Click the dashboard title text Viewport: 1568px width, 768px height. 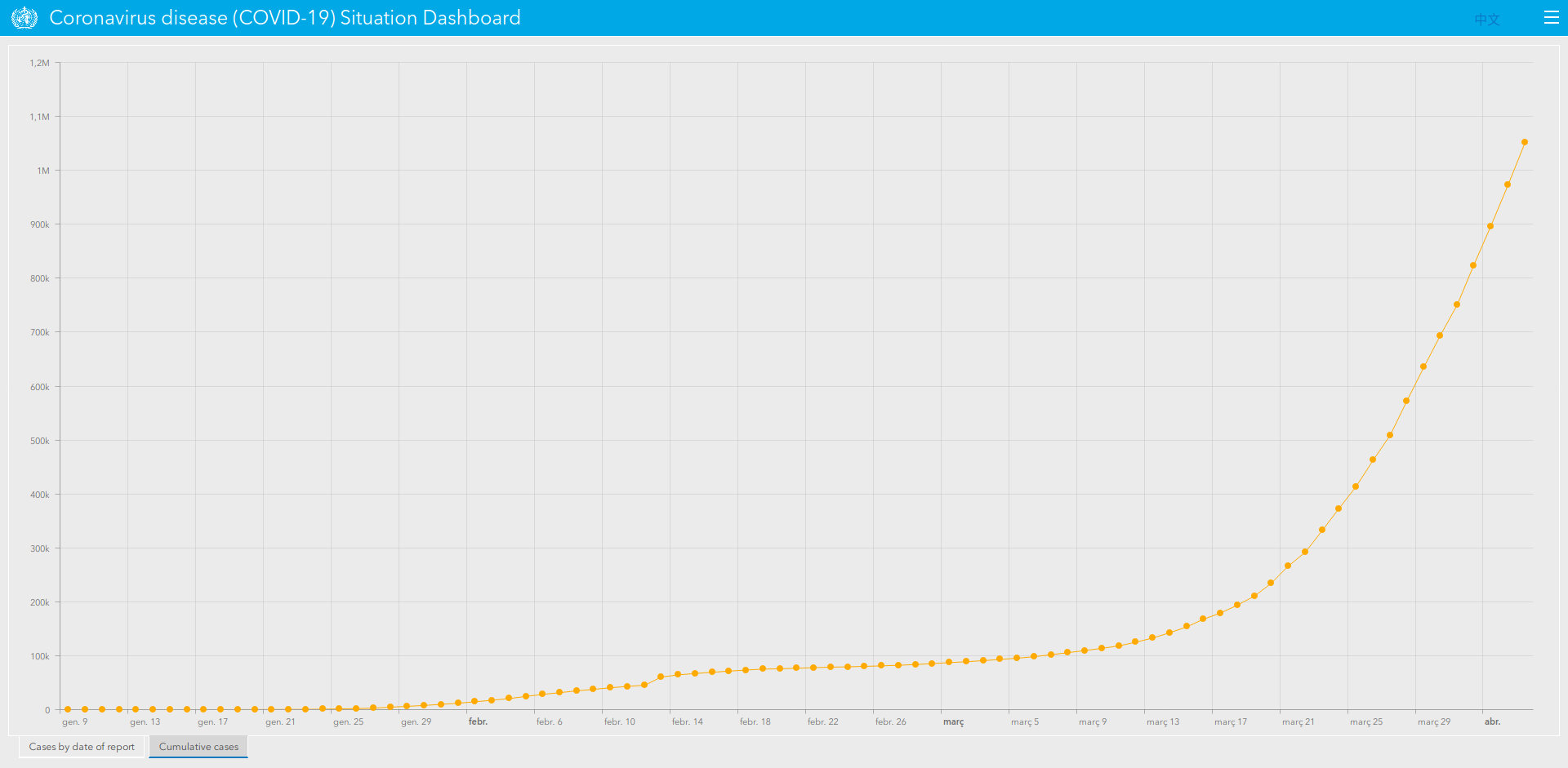pyautogui.click(x=285, y=18)
